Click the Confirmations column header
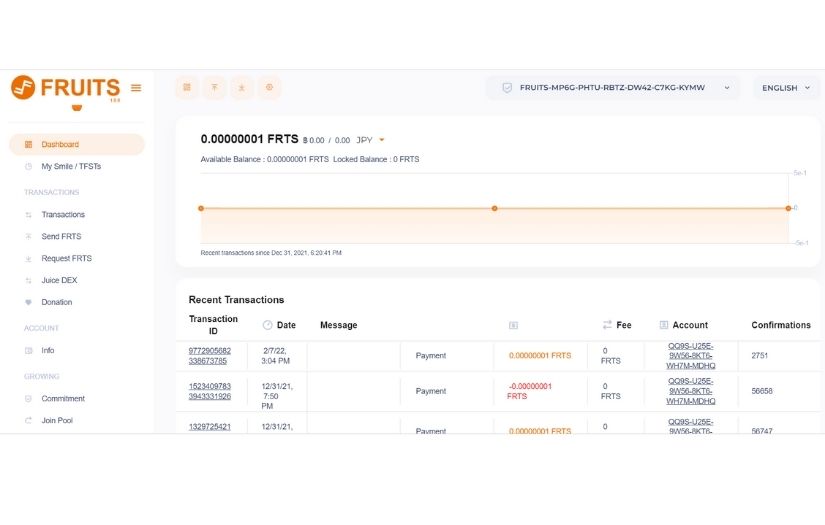Viewport: 825px width, 525px height. (781, 325)
